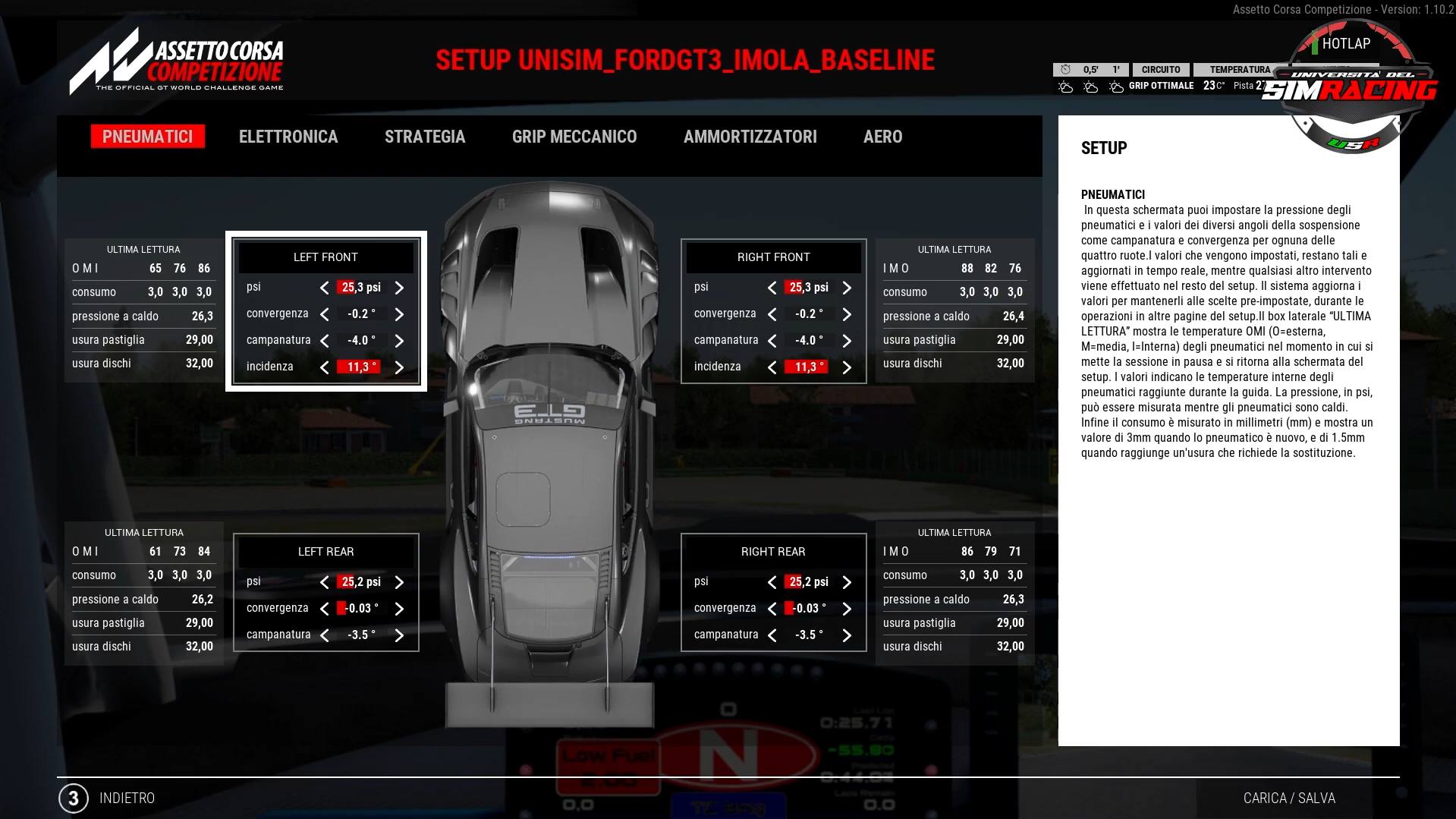Click the Left Front psi value slider
The height and width of the screenshot is (819, 1456).
point(361,288)
